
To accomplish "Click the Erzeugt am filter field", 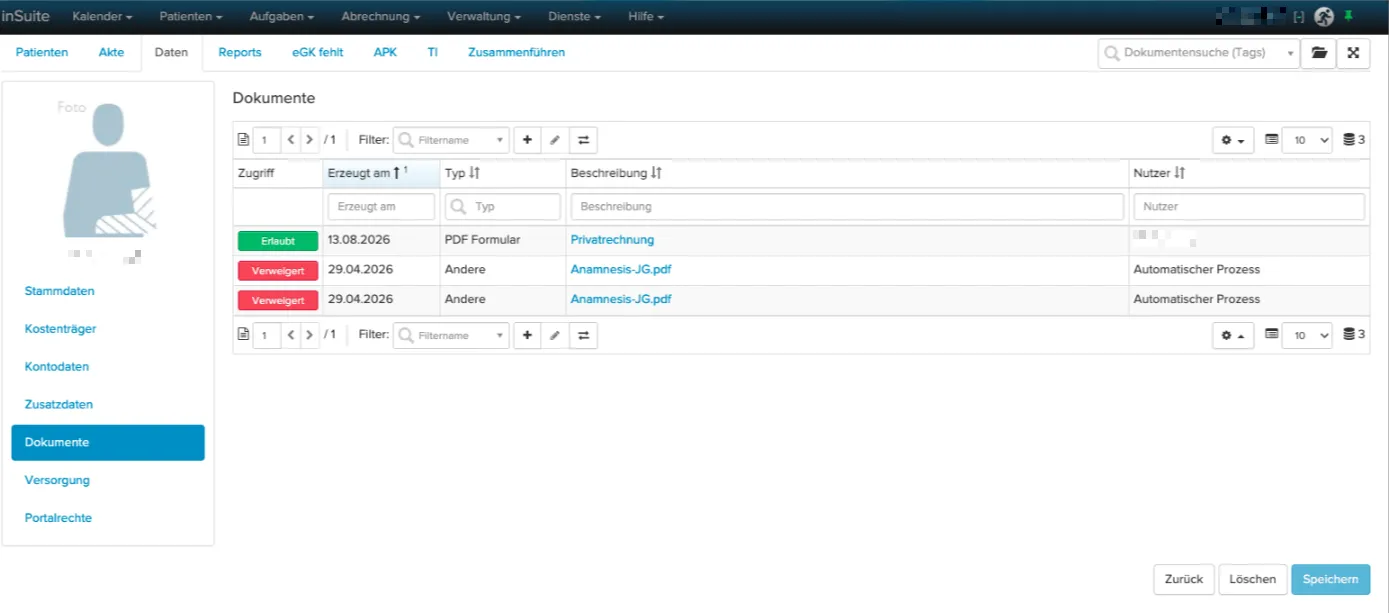I will pyautogui.click(x=381, y=207).
